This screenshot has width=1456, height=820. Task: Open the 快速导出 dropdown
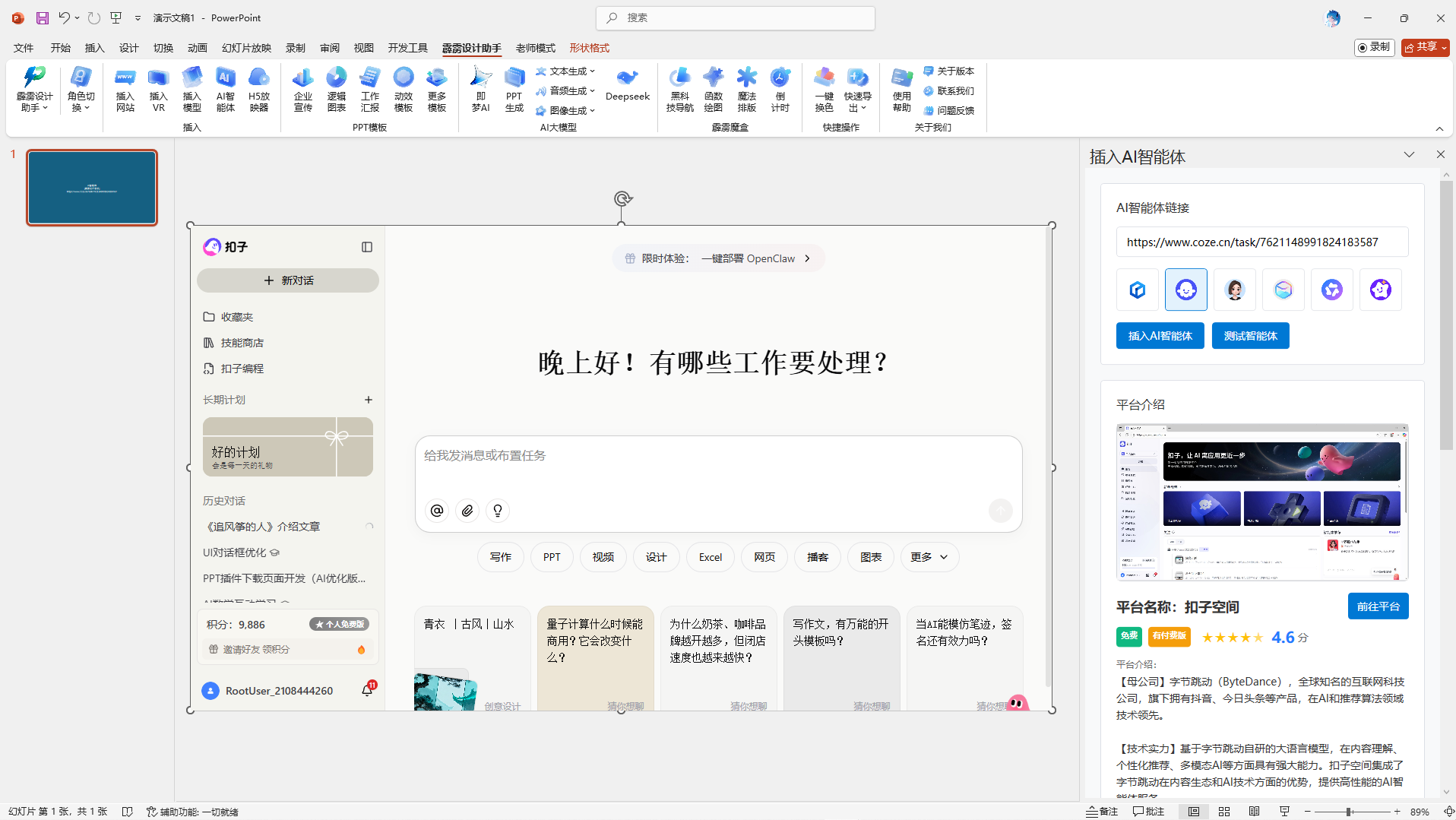[x=857, y=90]
